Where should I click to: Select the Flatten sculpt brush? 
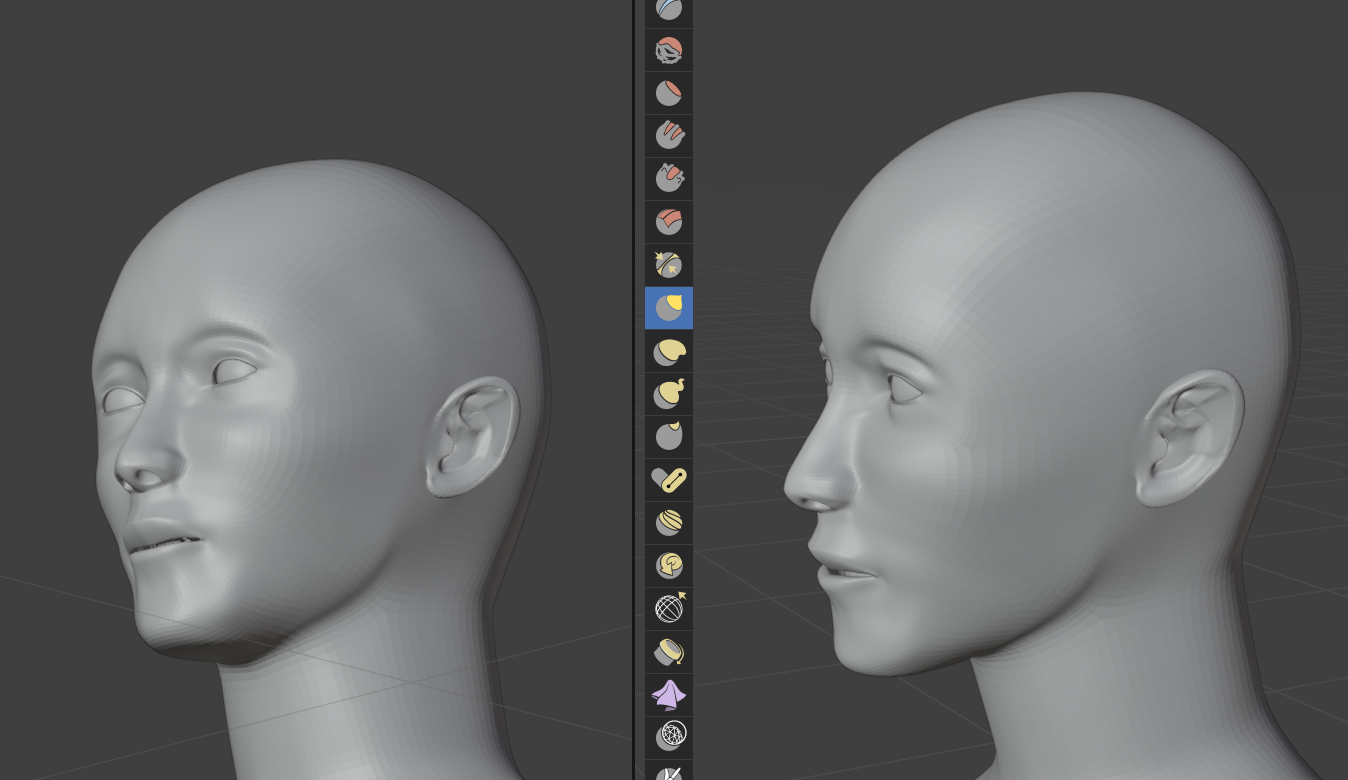click(x=669, y=92)
